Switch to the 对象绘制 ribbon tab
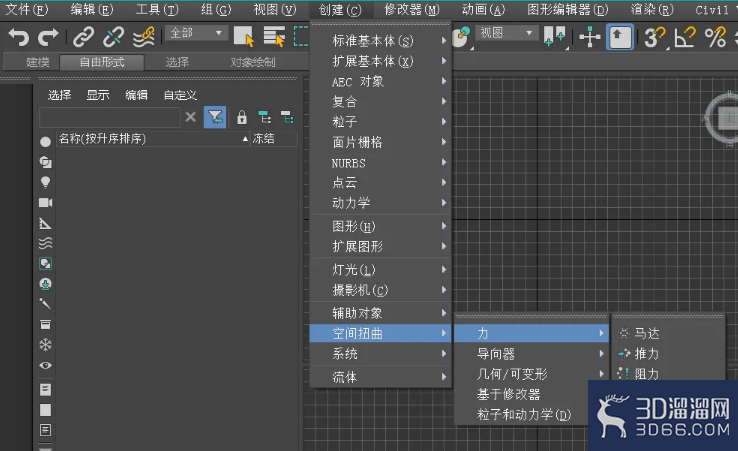Screen dimensions: 738x451 click(x=253, y=62)
